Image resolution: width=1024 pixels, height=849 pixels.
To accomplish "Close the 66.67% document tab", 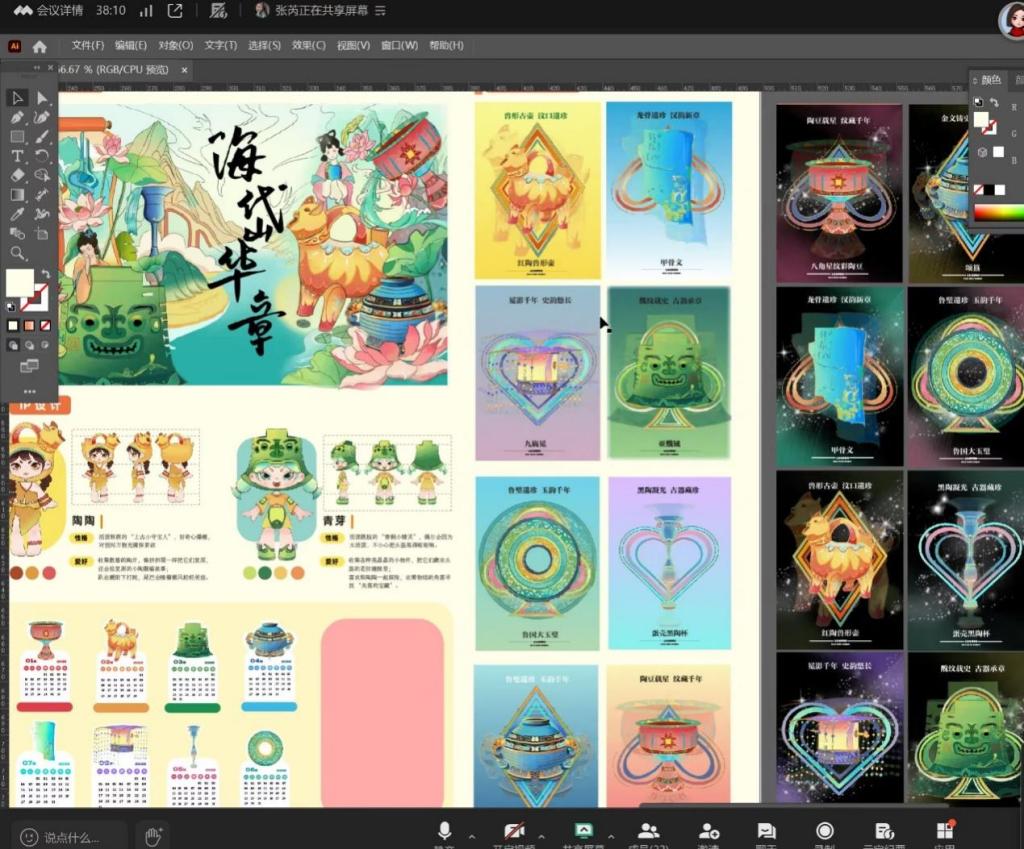I will [184, 70].
